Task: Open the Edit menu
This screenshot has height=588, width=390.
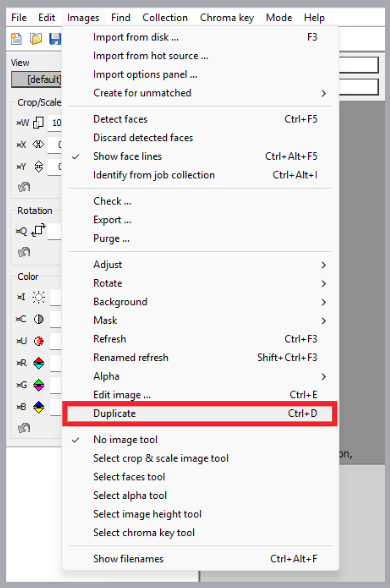Action: pyautogui.click(x=46, y=18)
